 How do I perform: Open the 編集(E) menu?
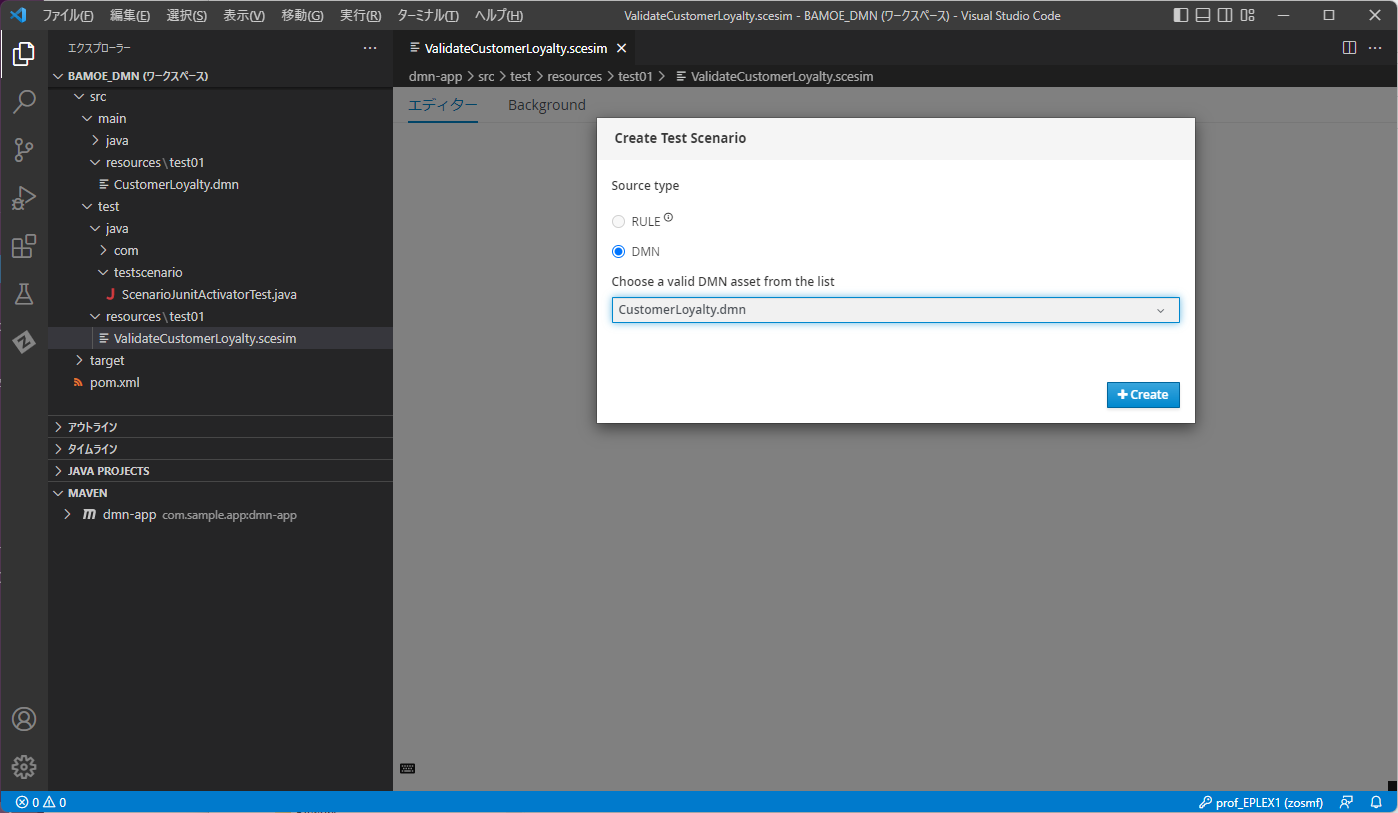[130, 15]
